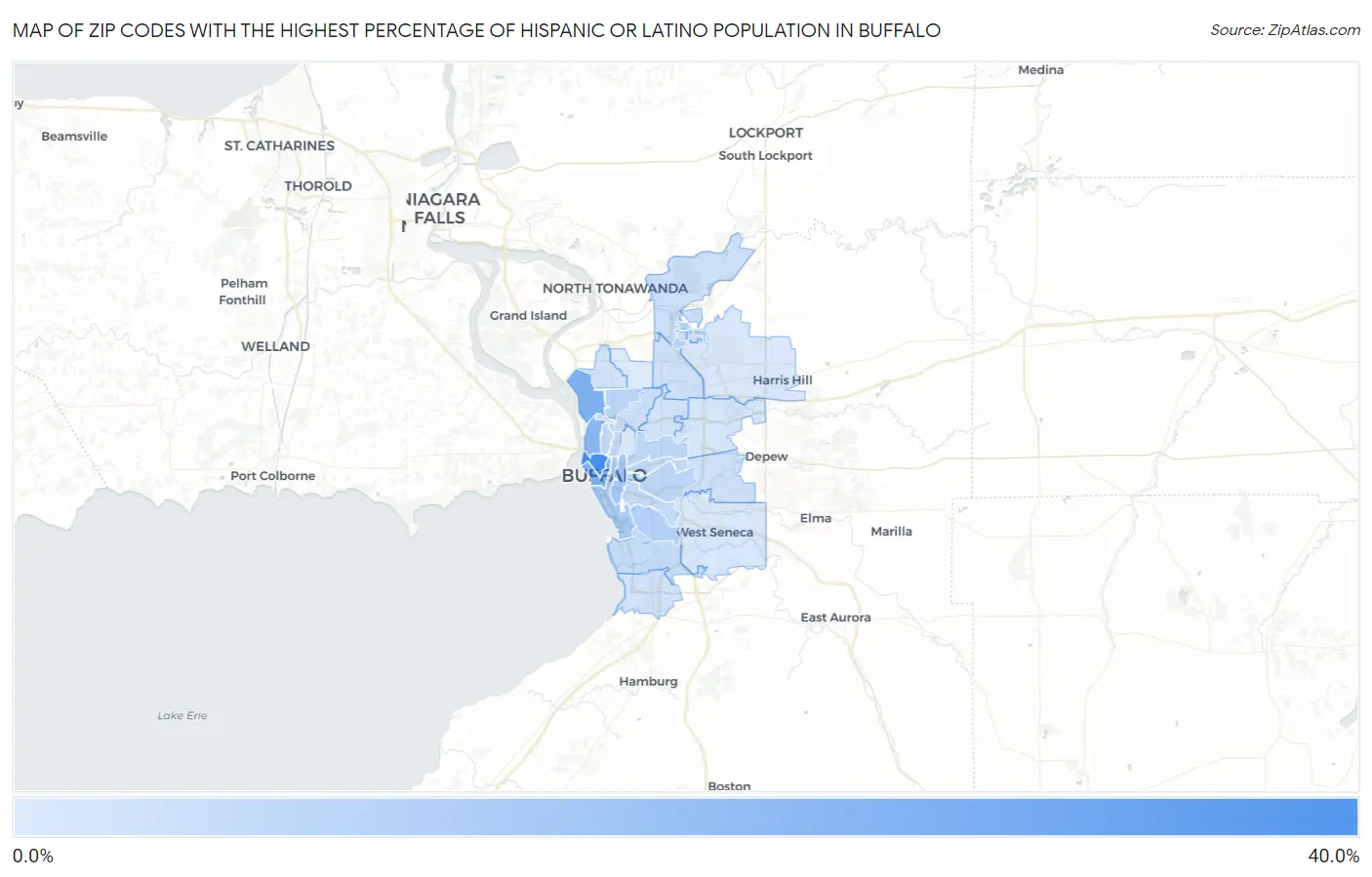Click the NORTH TONAWANDA label

pyautogui.click(x=615, y=288)
